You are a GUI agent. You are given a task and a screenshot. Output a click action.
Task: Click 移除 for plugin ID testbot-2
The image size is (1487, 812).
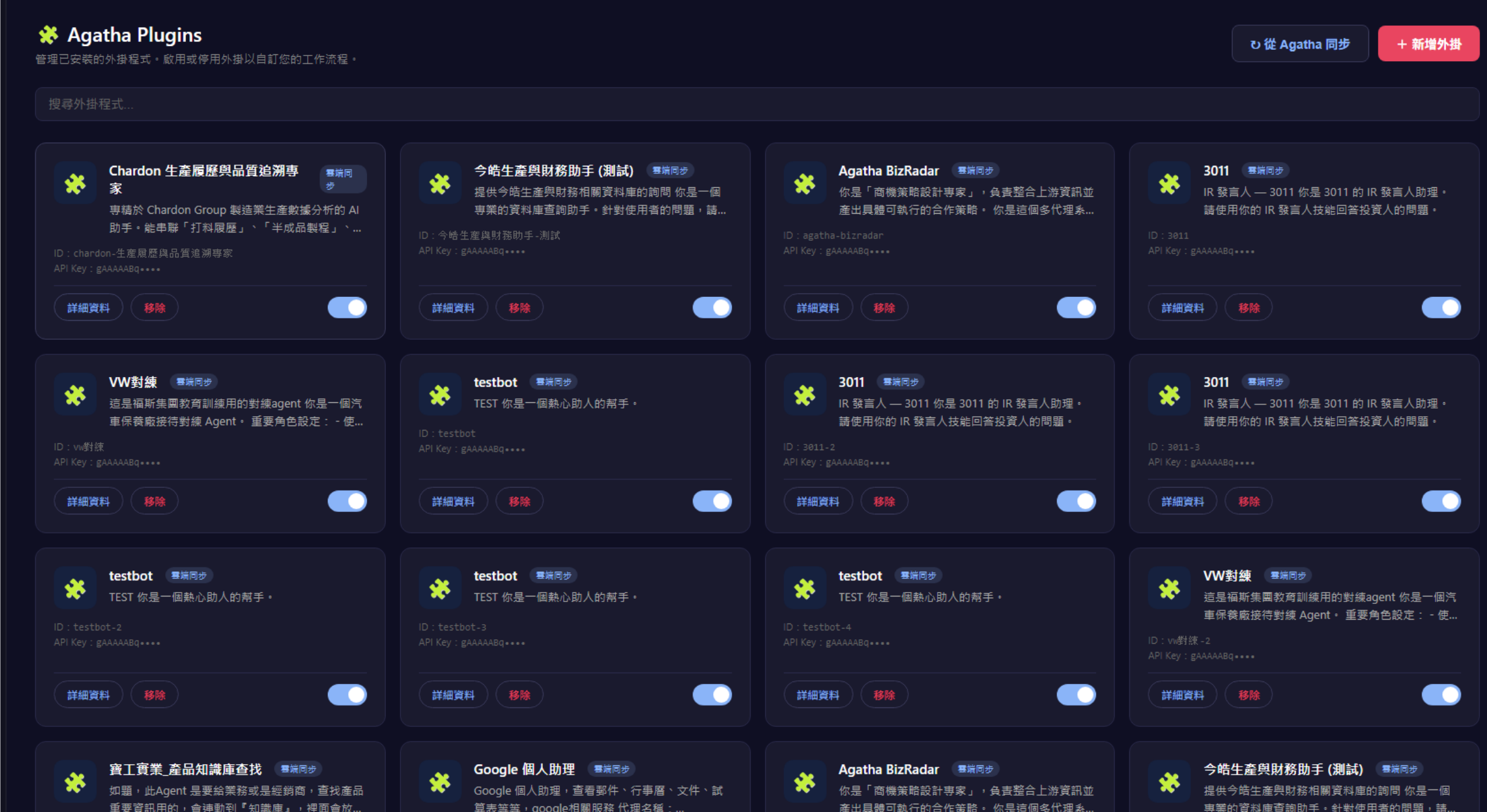pos(155,695)
